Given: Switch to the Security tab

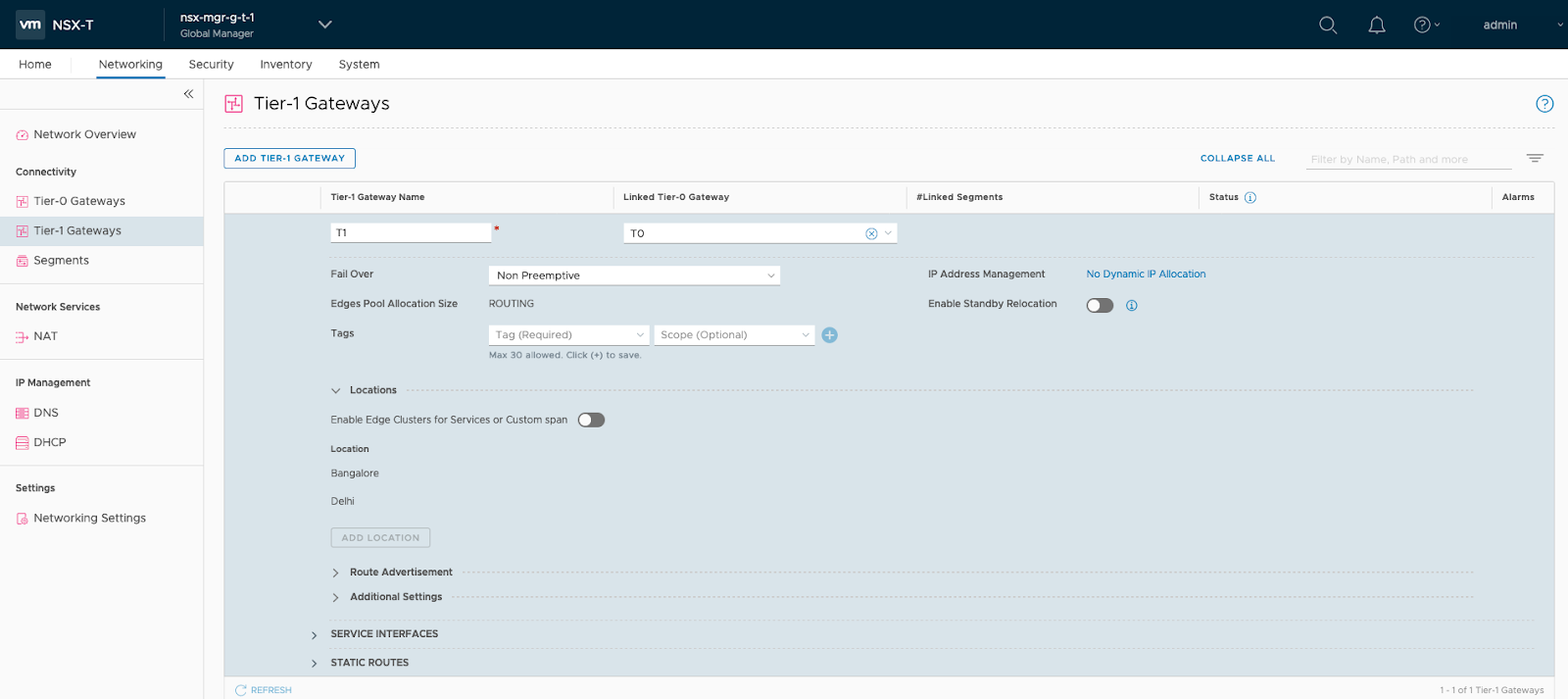Looking at the screenshot, I should (211, 65).
